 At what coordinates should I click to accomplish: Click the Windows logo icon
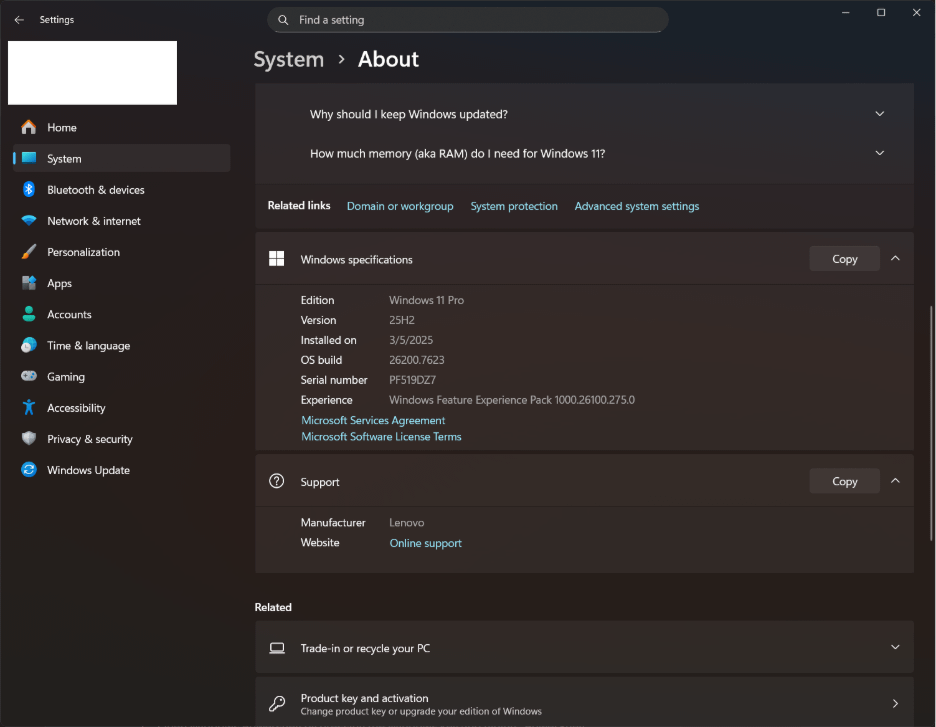(276, 258)
